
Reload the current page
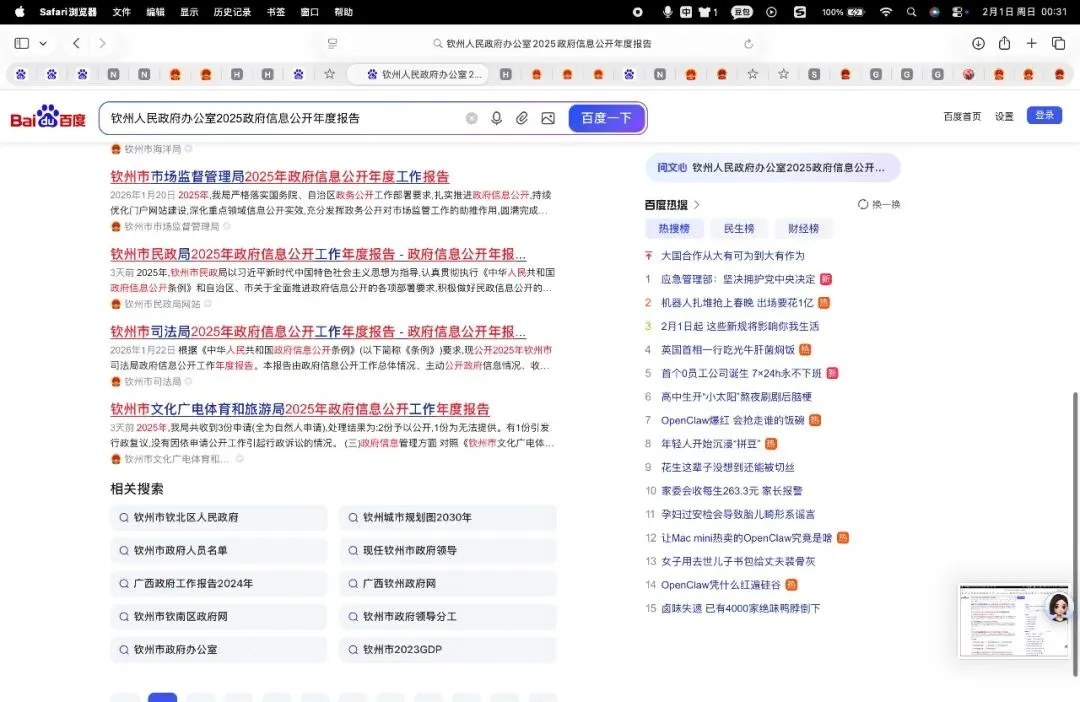coord(748,44)
